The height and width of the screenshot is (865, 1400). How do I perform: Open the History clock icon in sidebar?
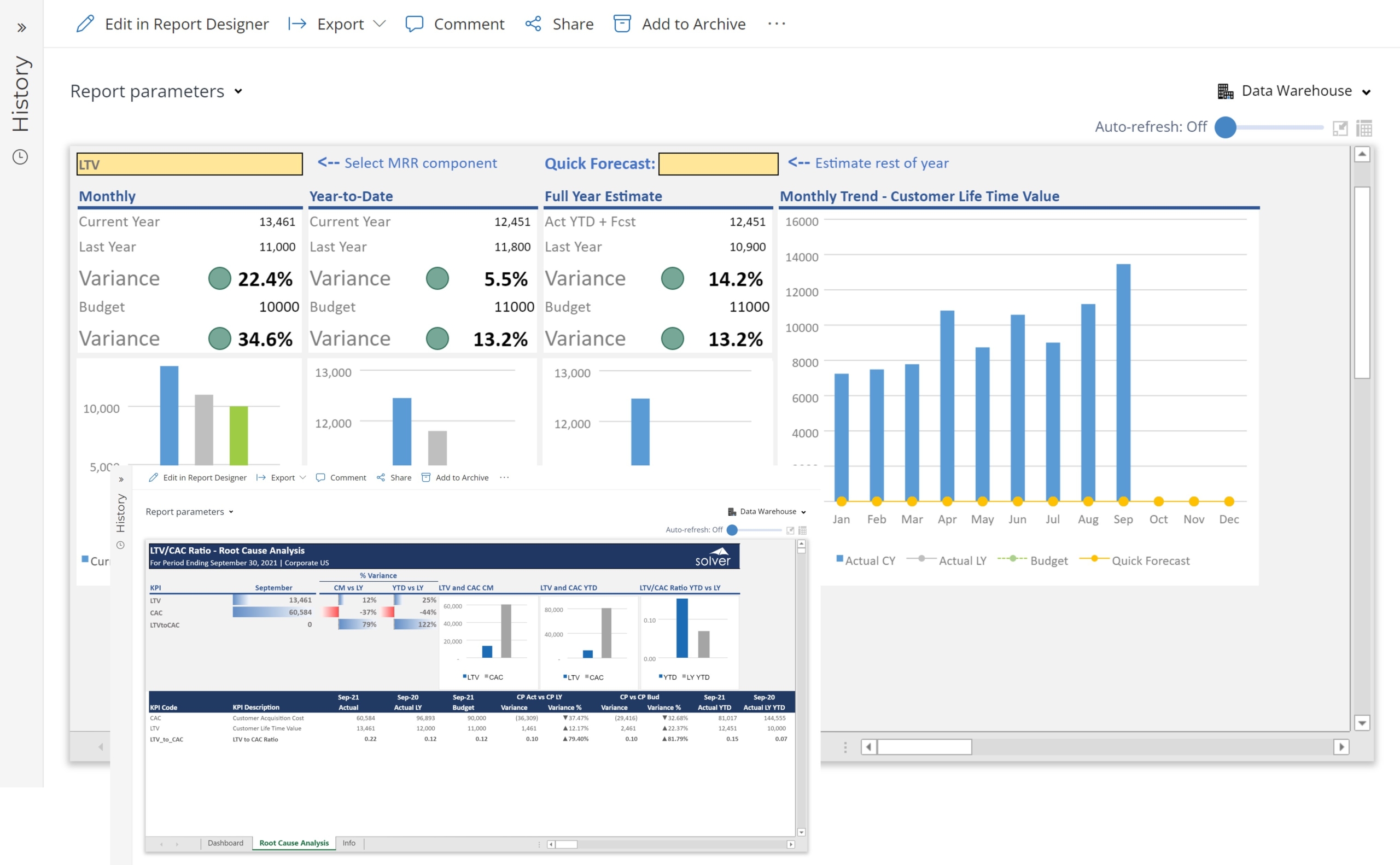pyautogui.click(x=21, y=157)
